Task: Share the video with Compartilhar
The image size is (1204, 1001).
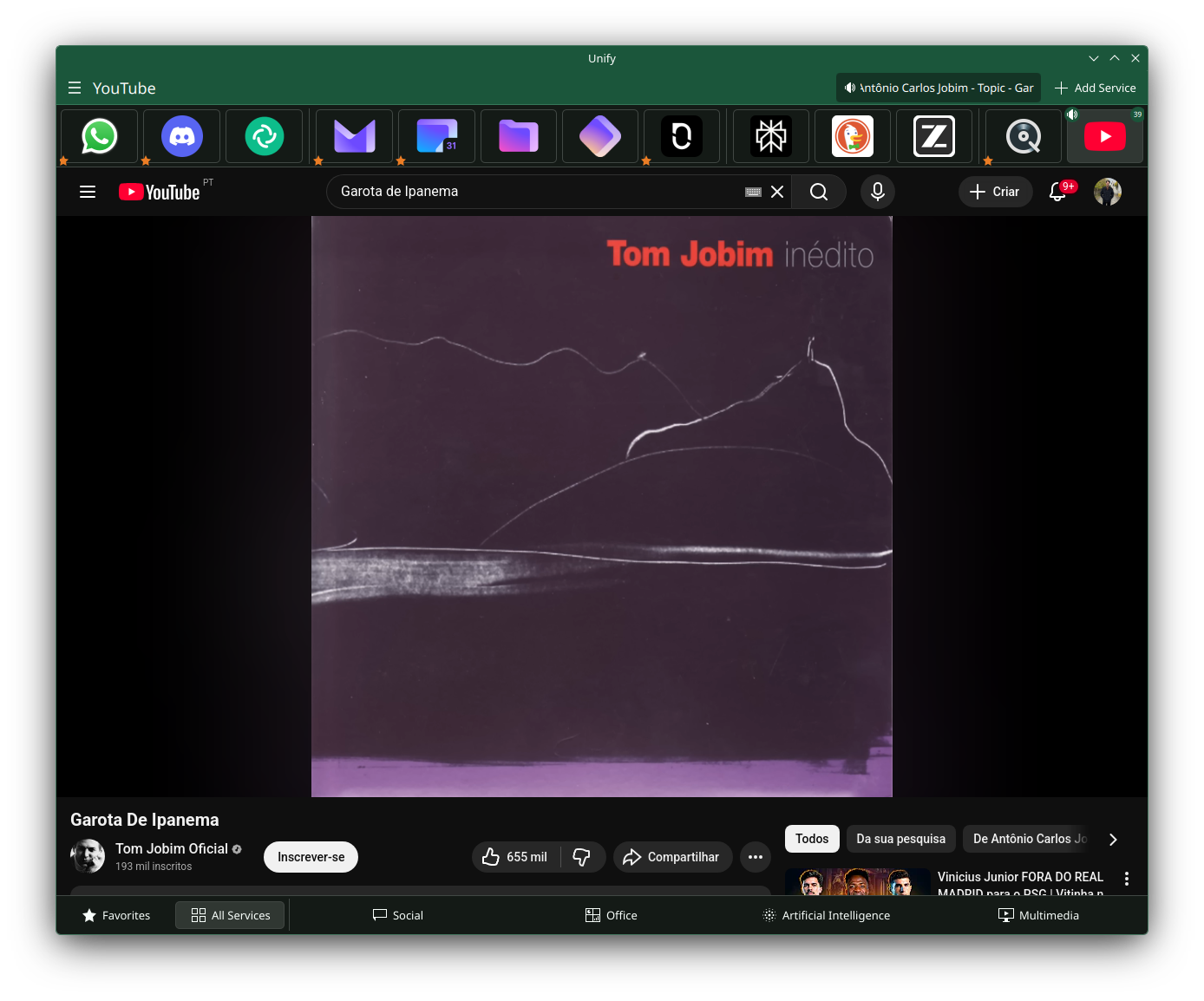Action: 672,857
